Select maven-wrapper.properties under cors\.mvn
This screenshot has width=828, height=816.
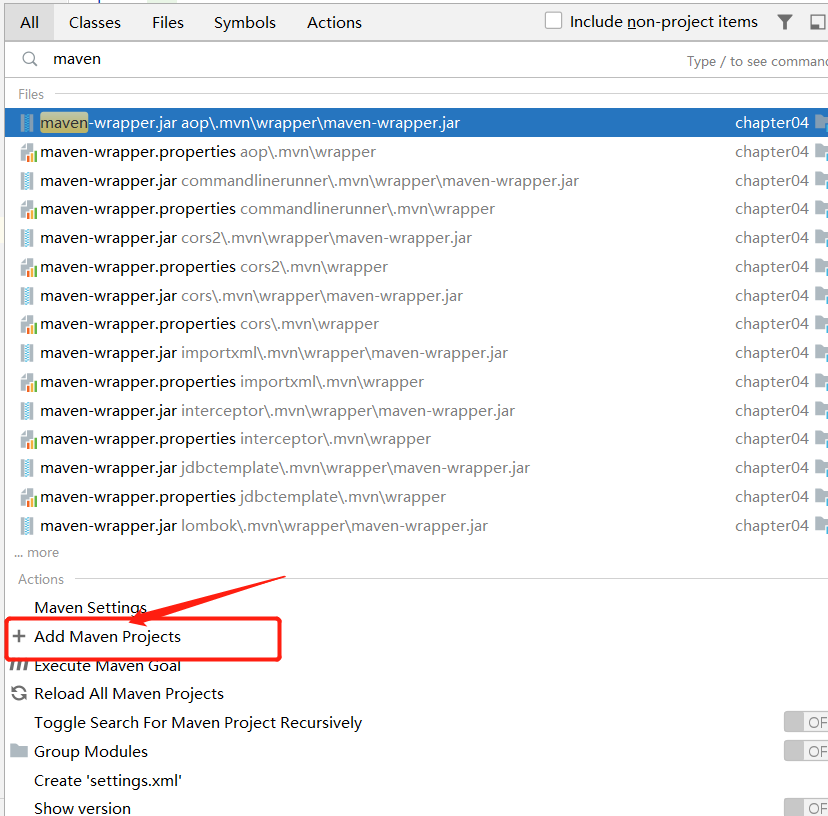point(416,324)
